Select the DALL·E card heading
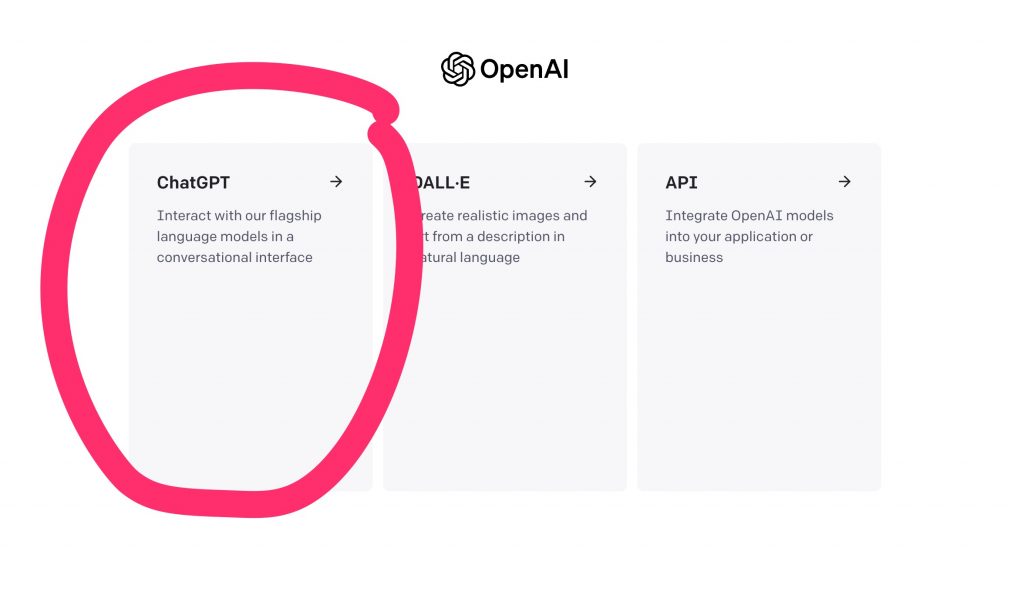The width and height of the screenshot is (1024, 598). (x=441, y=183)
